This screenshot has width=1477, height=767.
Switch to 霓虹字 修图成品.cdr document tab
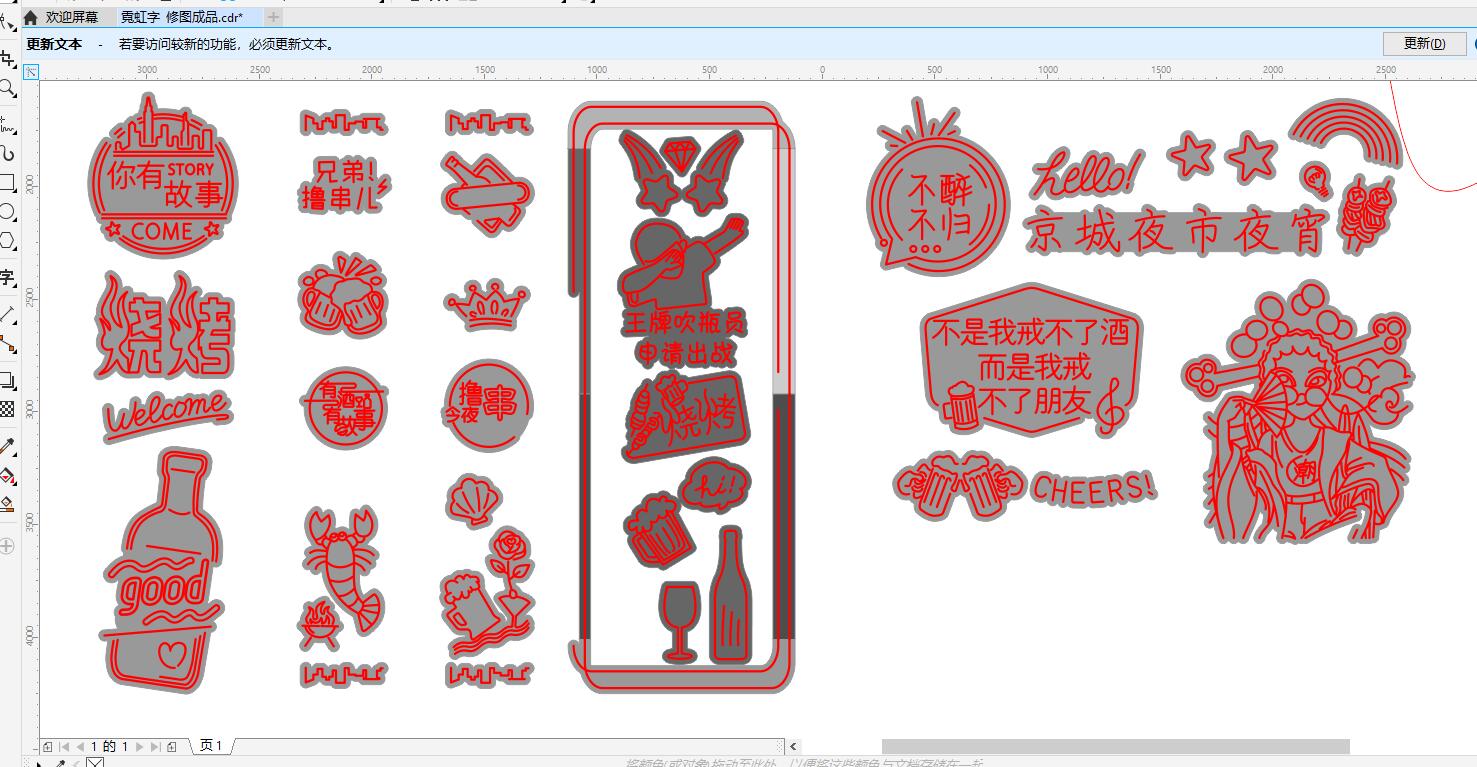[182, 17]
